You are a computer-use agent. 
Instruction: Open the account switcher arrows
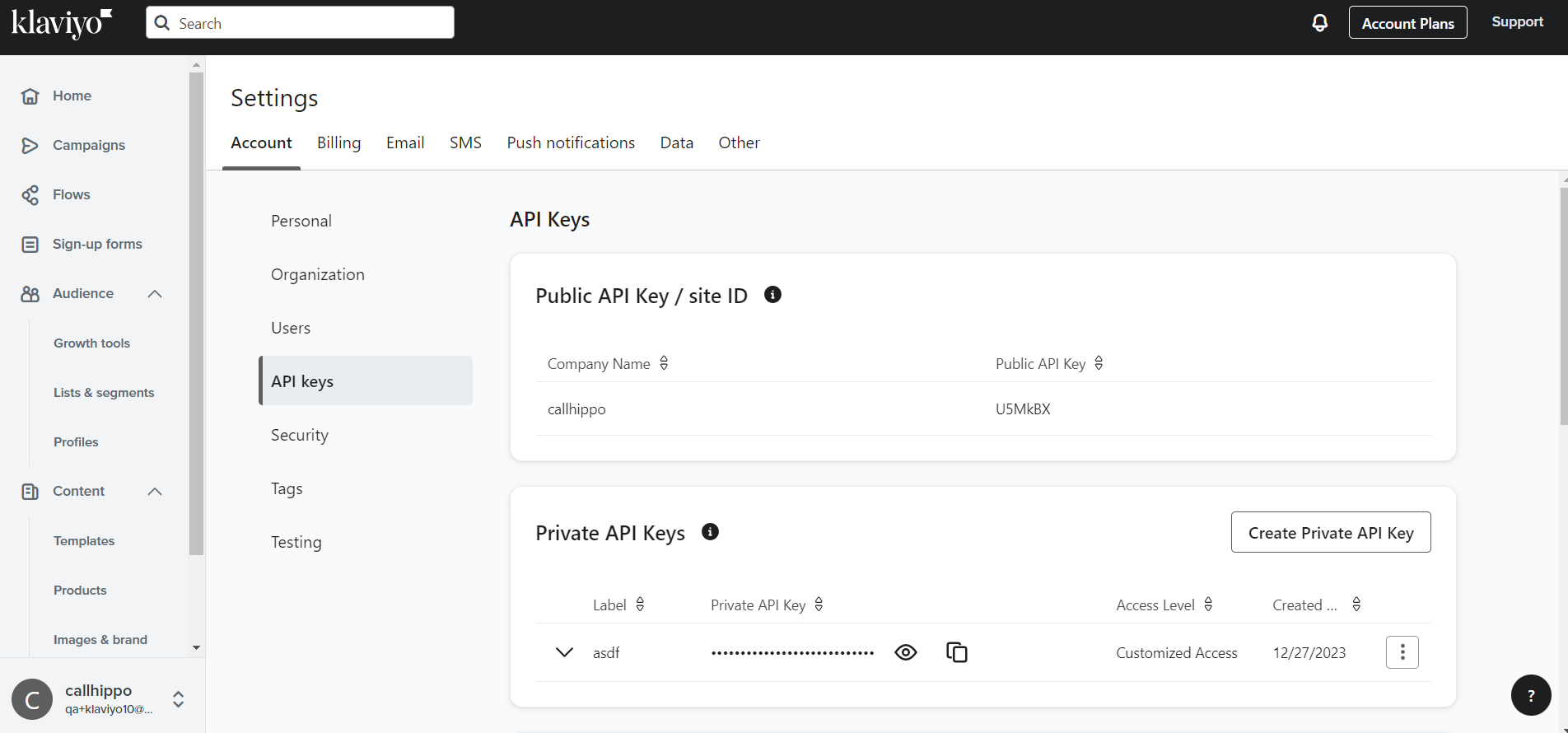178,699
